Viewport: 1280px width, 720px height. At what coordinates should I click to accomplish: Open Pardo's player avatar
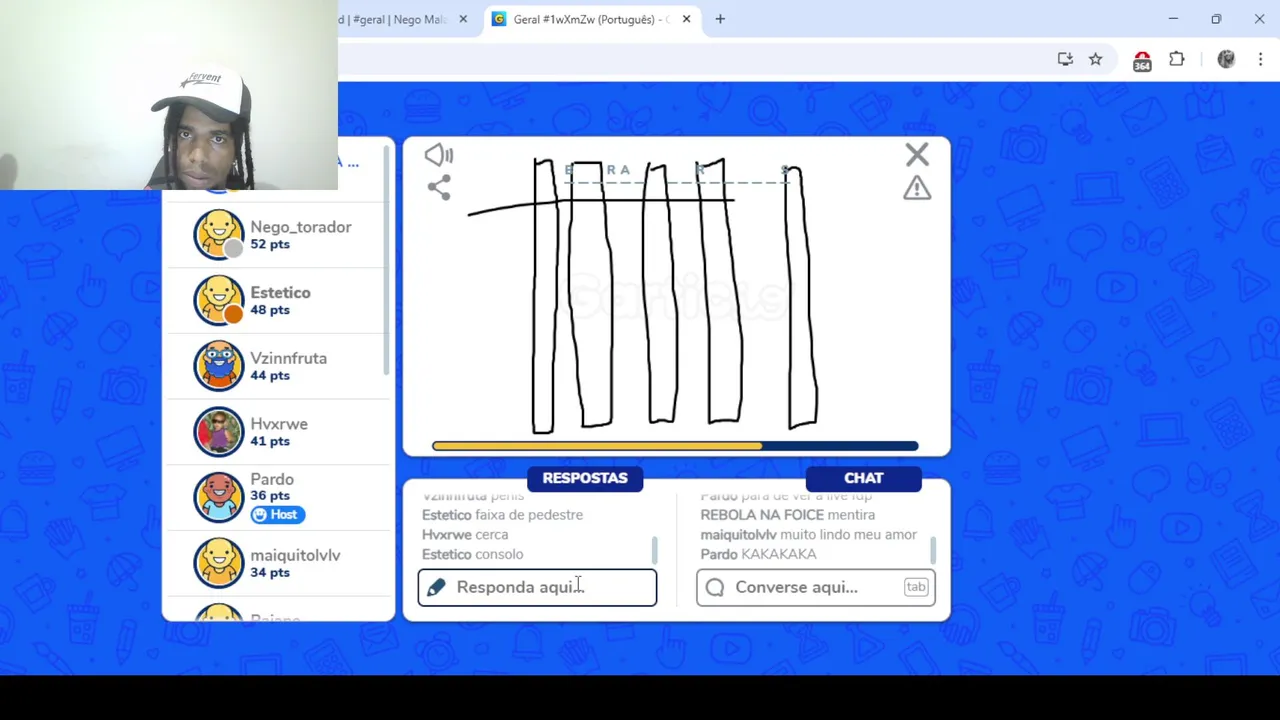click(218, 497)
